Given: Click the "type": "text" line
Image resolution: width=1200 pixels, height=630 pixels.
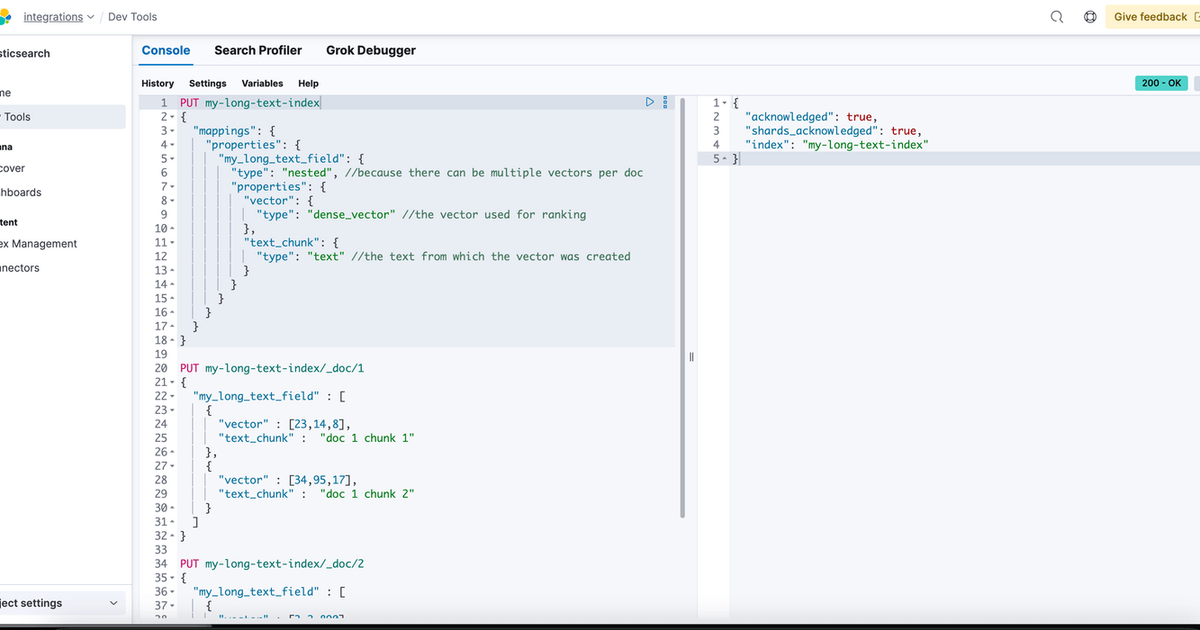Looking at the screenshot, I should pos(444,257).
